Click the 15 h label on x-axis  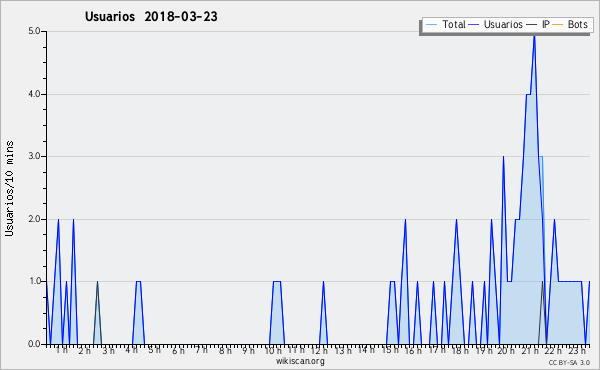tap(390, 350)
